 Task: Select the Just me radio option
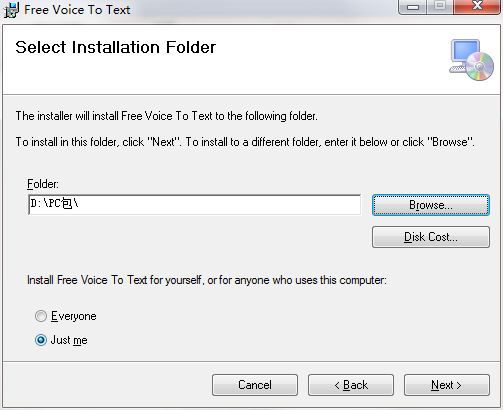tap(41, 340)
